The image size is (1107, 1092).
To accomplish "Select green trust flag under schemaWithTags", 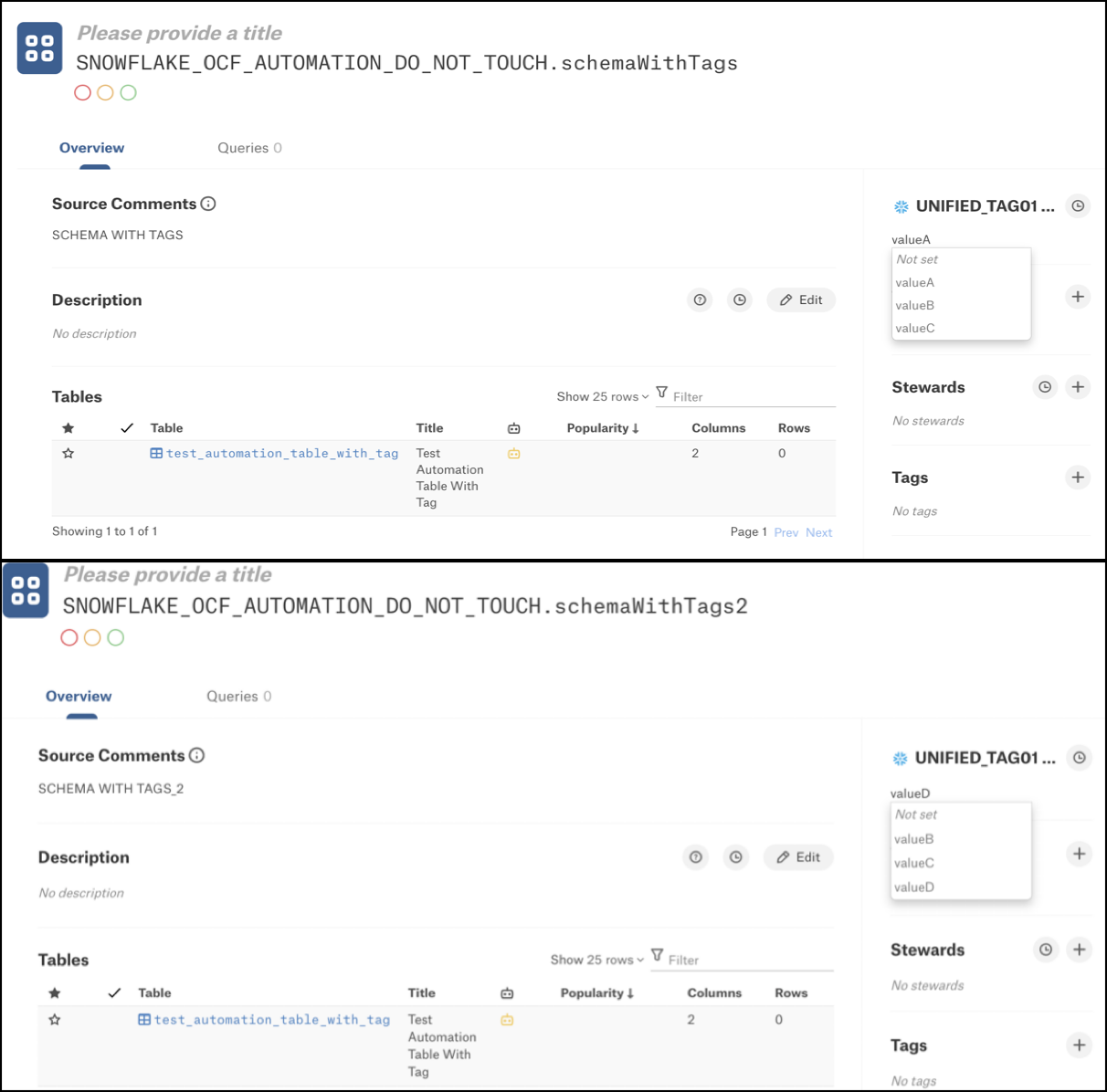I will point(129,92).
